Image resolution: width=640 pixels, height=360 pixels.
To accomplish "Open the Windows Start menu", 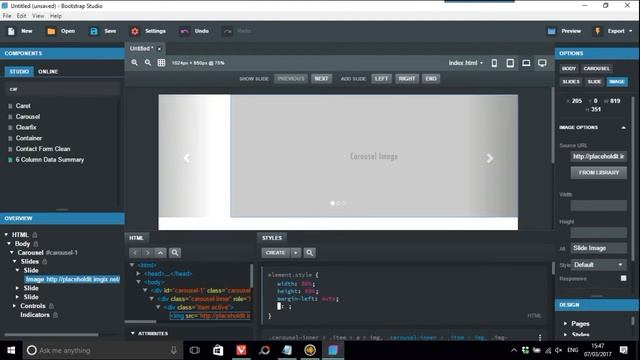I will pos(11,350).
